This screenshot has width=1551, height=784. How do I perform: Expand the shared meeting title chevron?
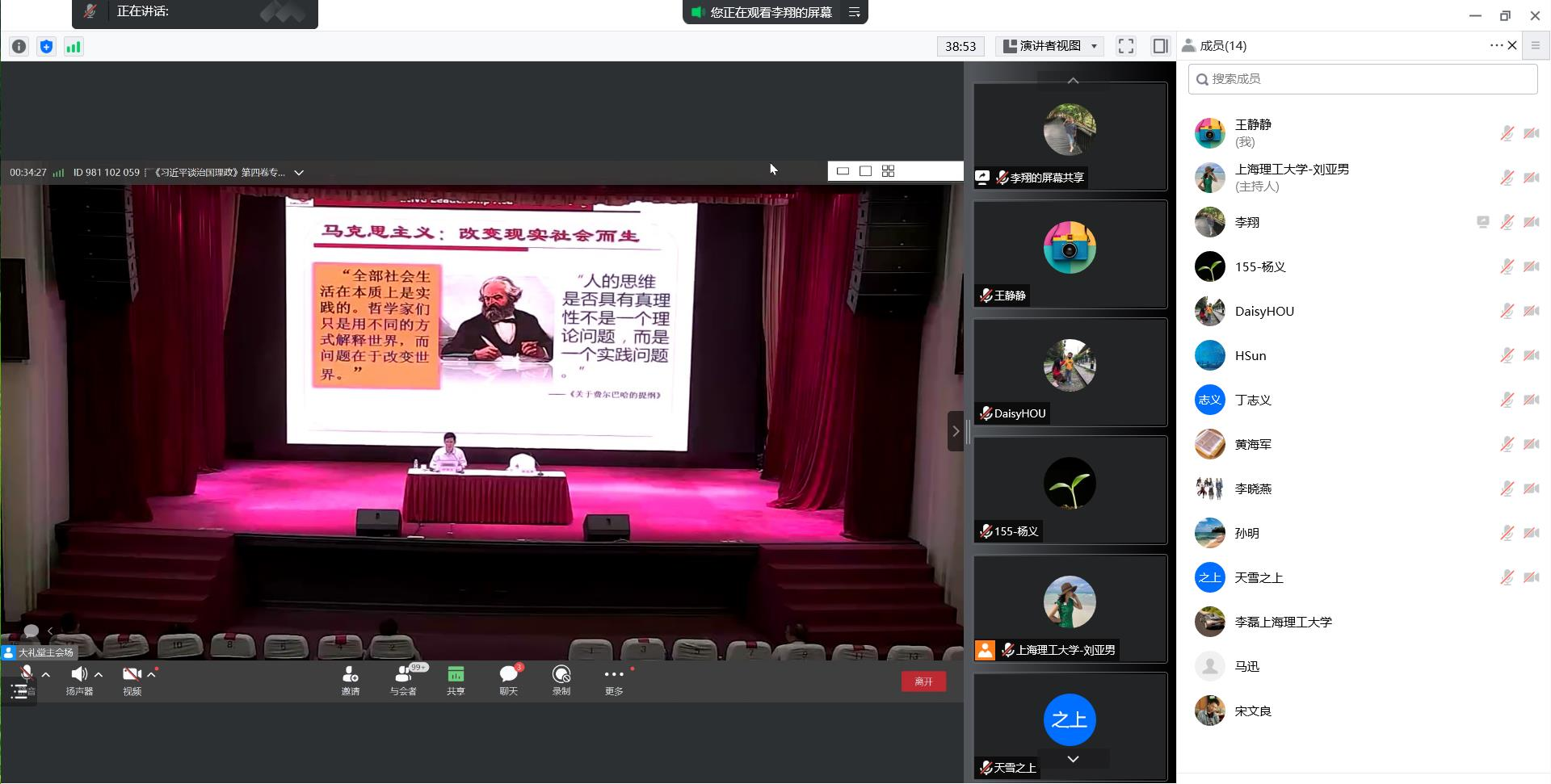(299, 173)
